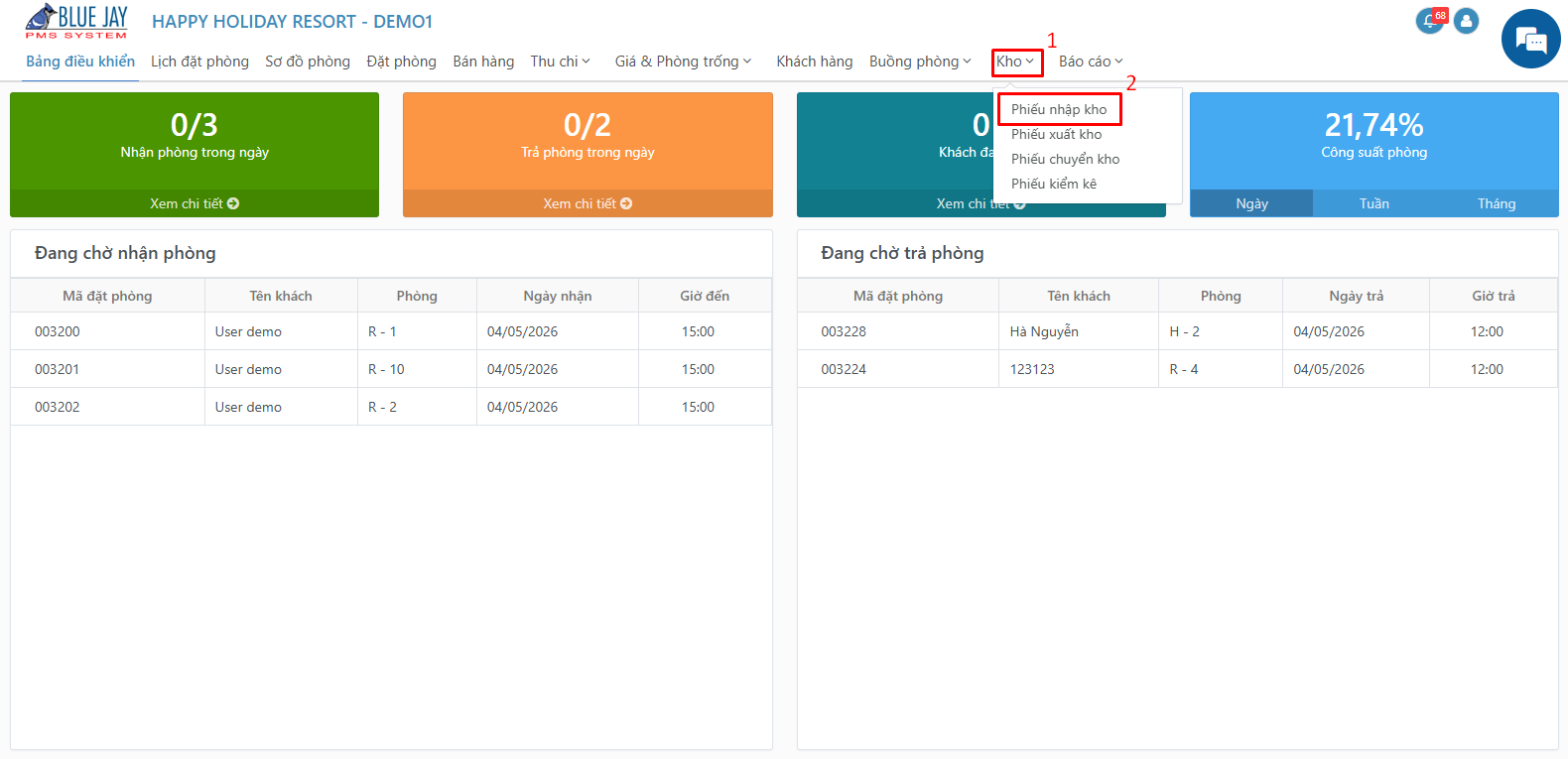This screenshot has height=759, width=1568.
Task: Click User demo in booking 003201 row
Action: pyautogui.click(x=248, y=369)
